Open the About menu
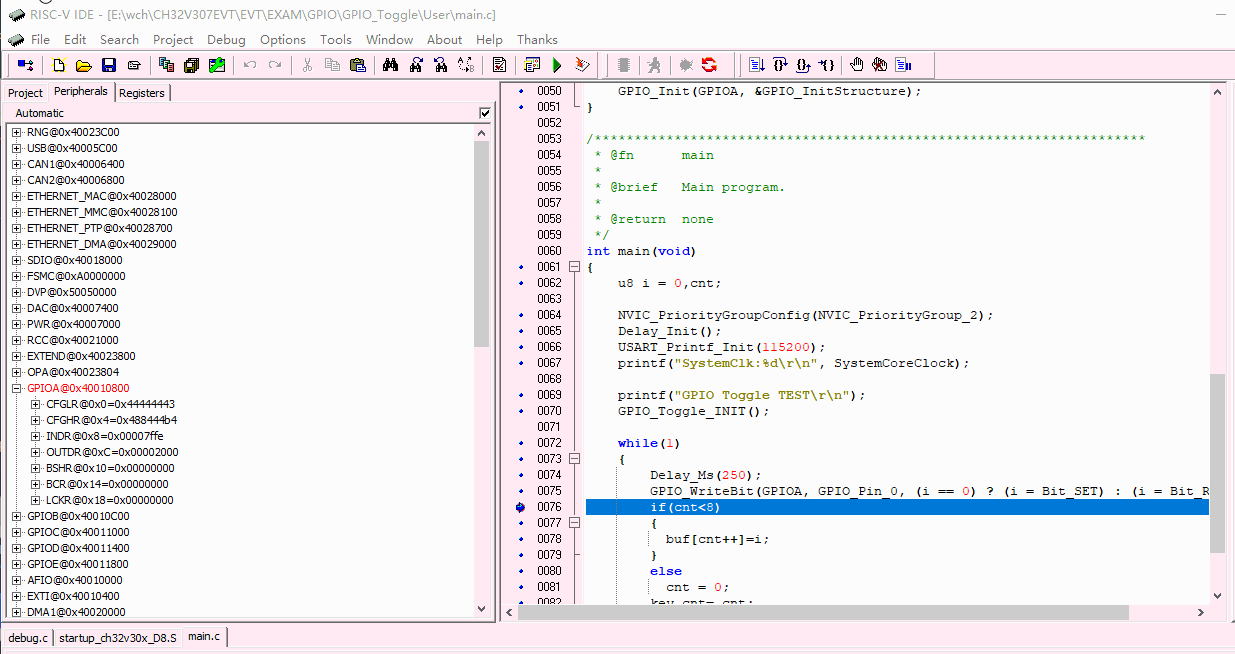Viewport: 1235px width, 654px height. [x=445, y=40]
